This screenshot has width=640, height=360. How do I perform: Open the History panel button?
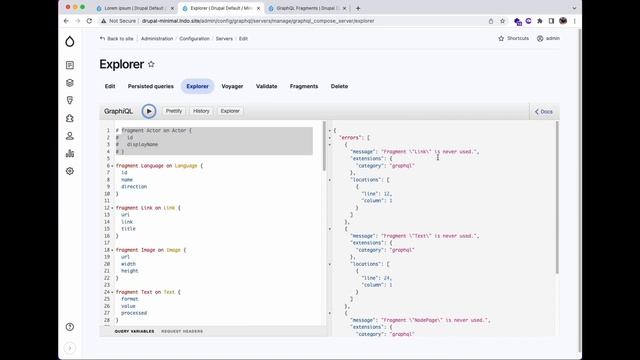point(201,111)
